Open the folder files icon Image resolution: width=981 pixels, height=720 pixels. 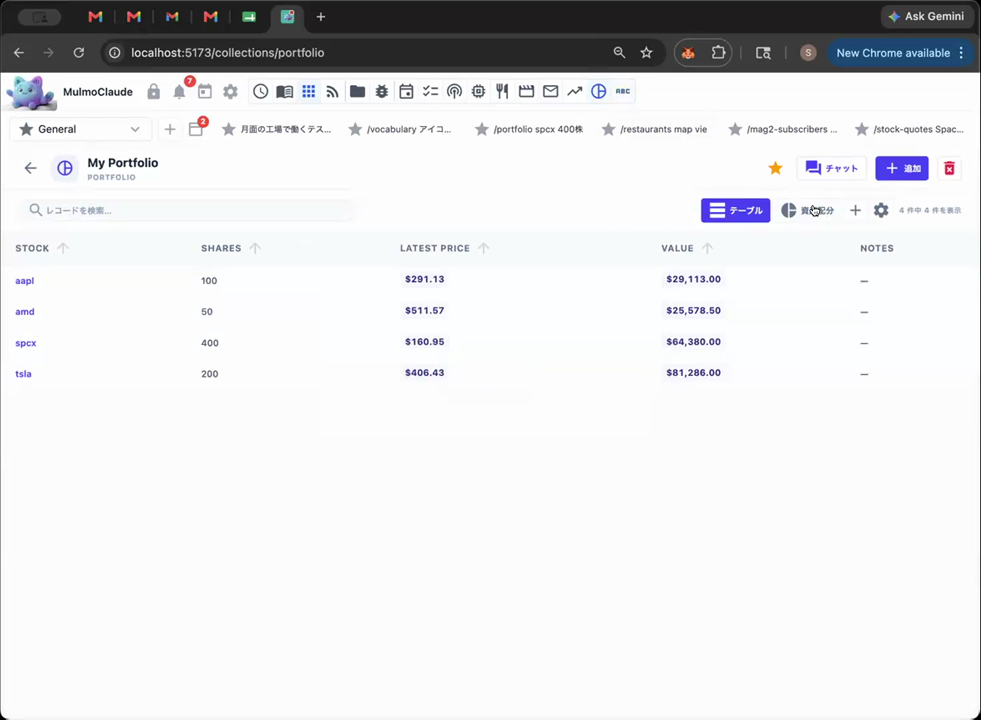357,91
